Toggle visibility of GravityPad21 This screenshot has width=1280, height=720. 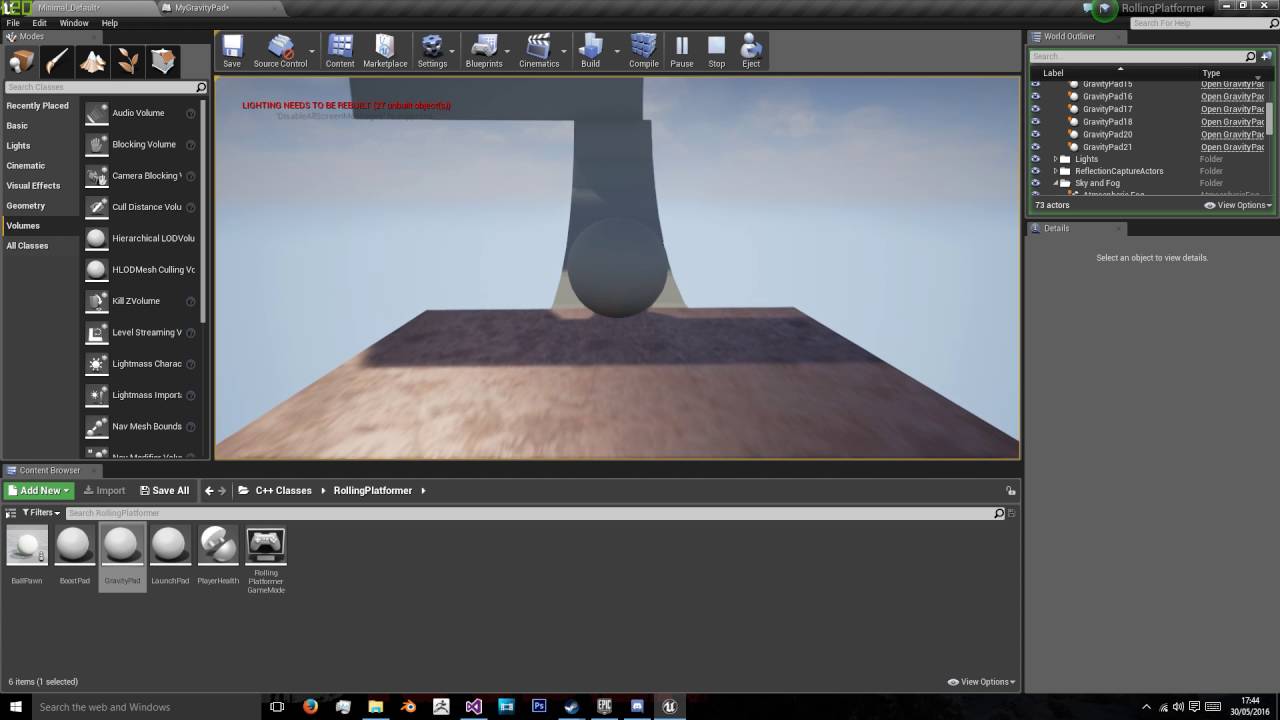1036,147
